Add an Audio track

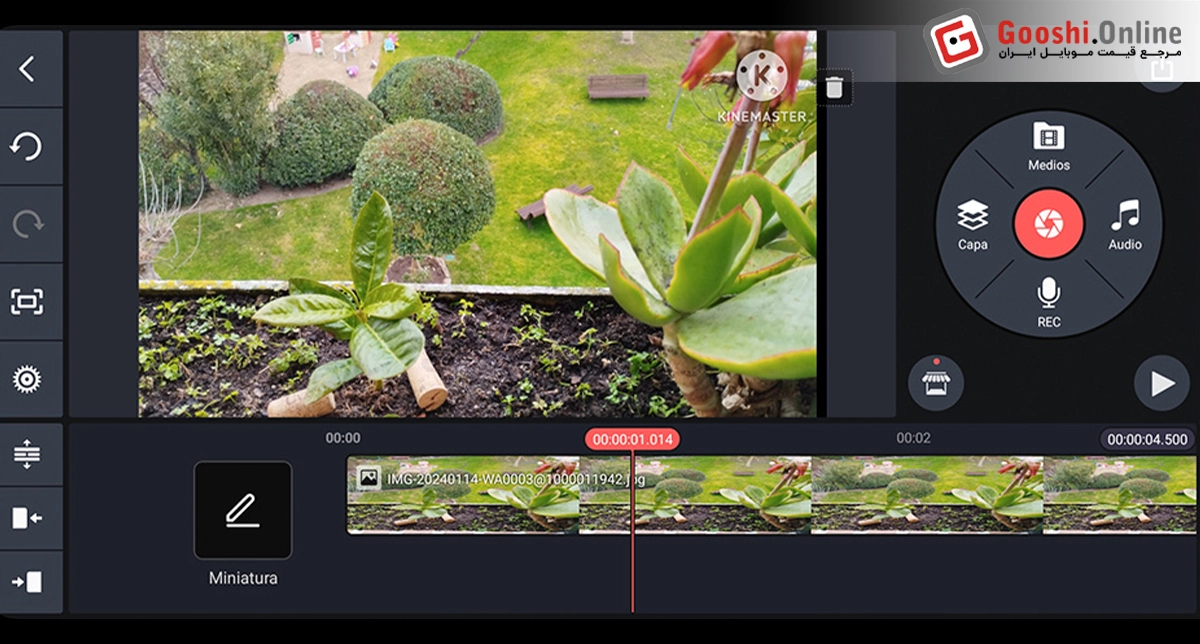click(1125, 224)
